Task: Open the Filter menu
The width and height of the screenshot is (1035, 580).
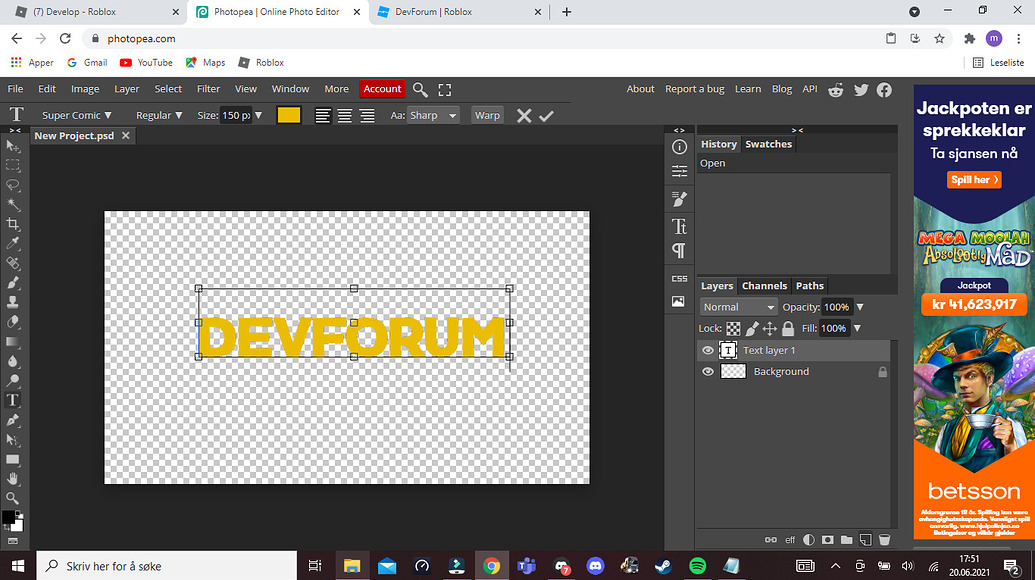Action: pyautogui.click(x=207, y=88)
